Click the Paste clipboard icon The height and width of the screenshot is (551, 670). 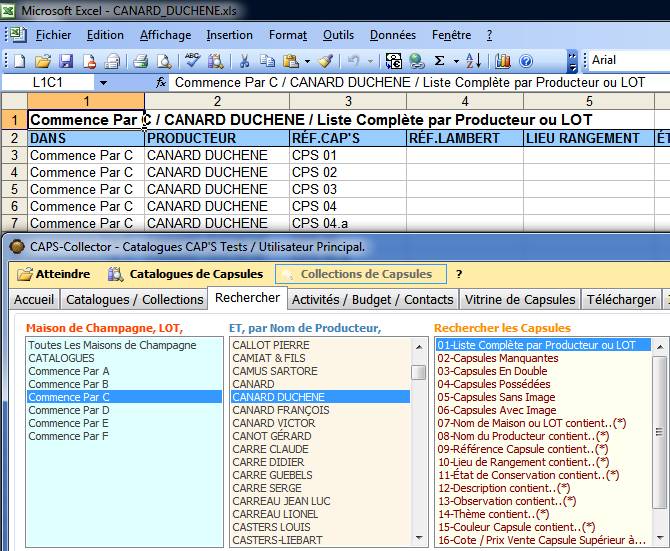point(291,62)
